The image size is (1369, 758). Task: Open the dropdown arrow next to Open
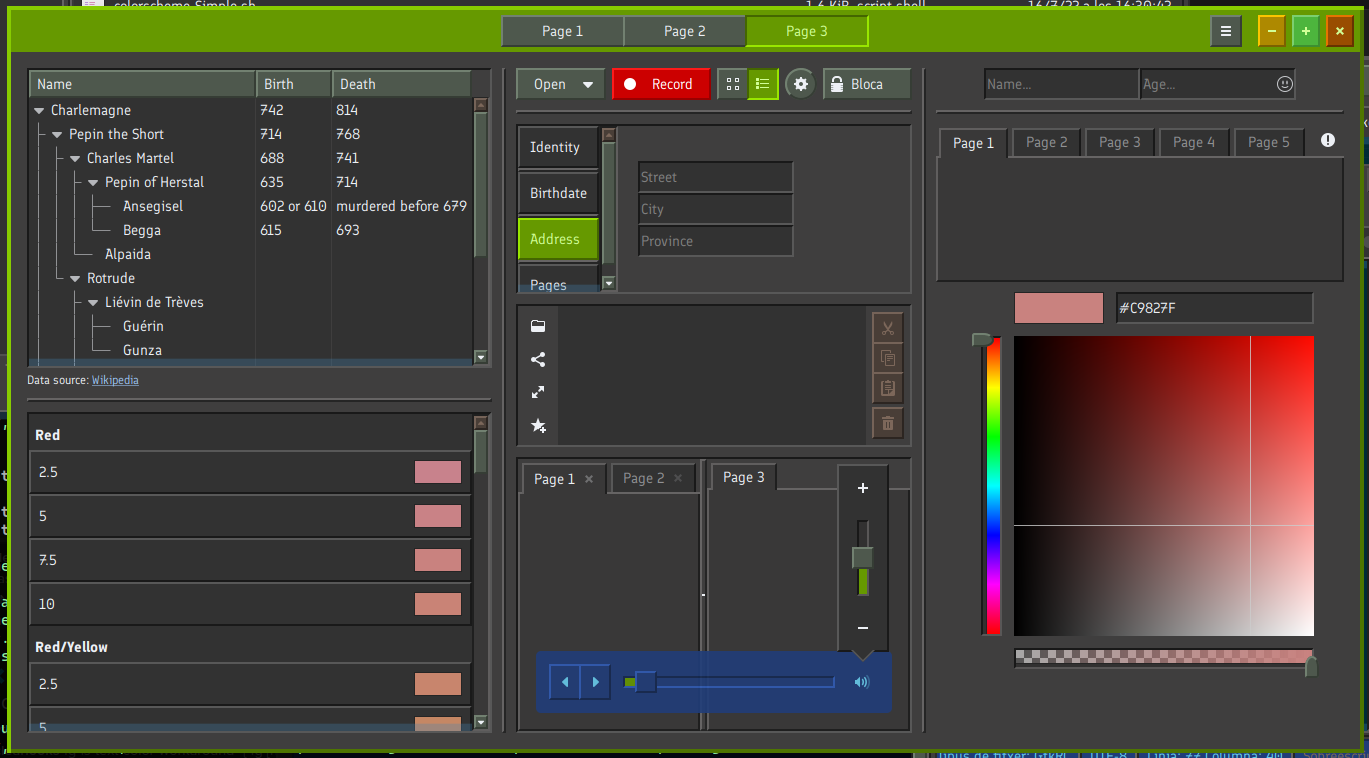coord(588,85)
